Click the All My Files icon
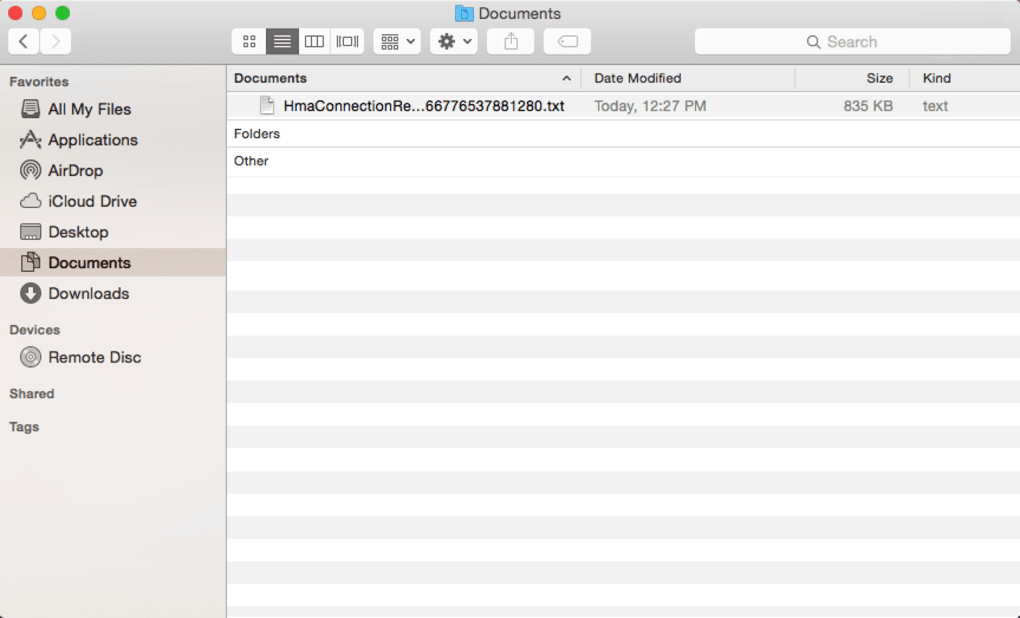 pyautogui.click(x=30, y=109)
